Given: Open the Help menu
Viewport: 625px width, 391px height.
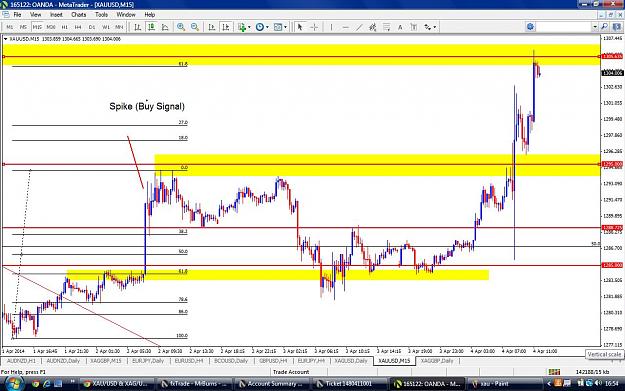Looking at the screenshot, I should (x=150, y=15).
